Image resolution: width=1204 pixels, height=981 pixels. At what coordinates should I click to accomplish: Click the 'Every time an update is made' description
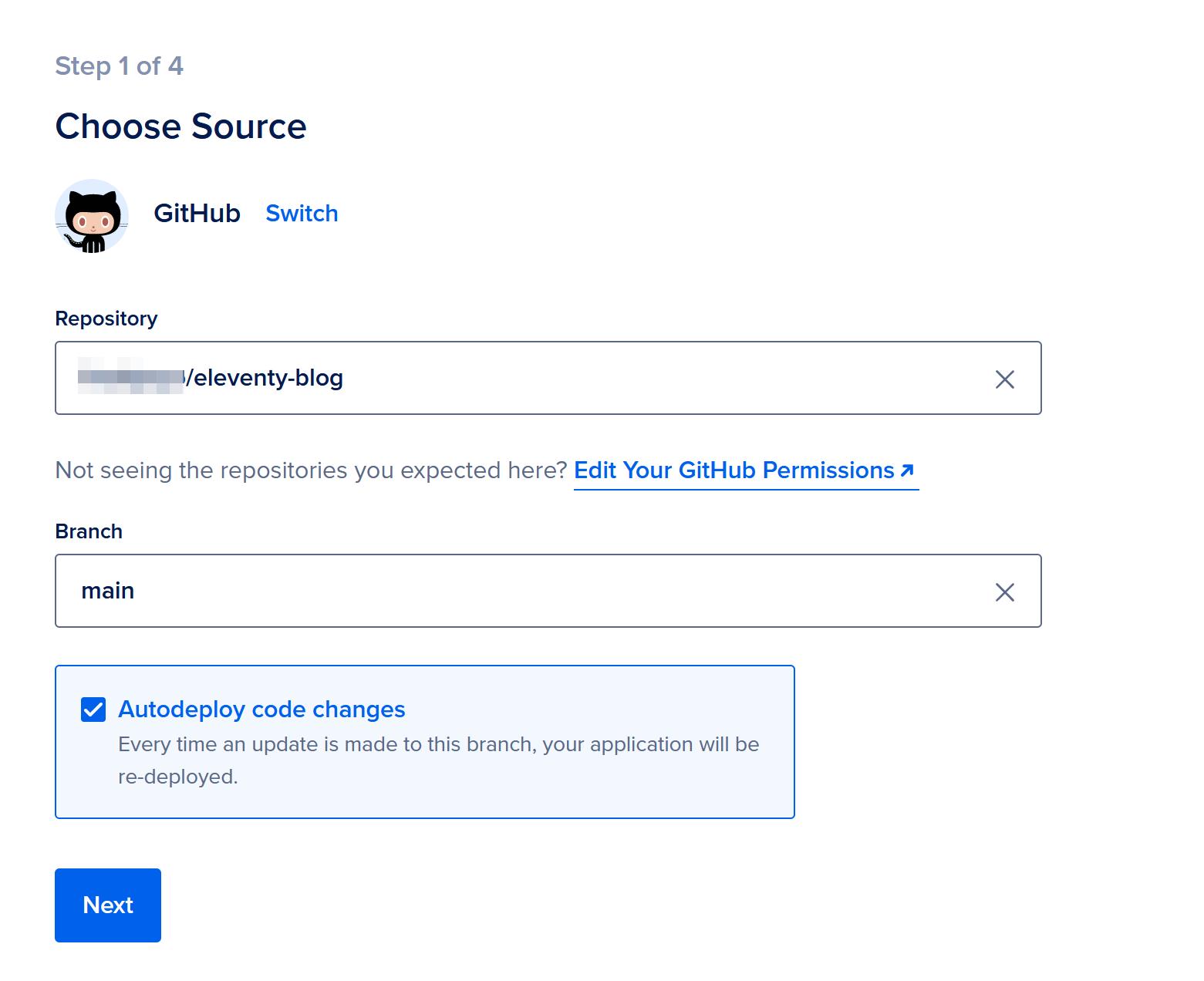point(438,760)
